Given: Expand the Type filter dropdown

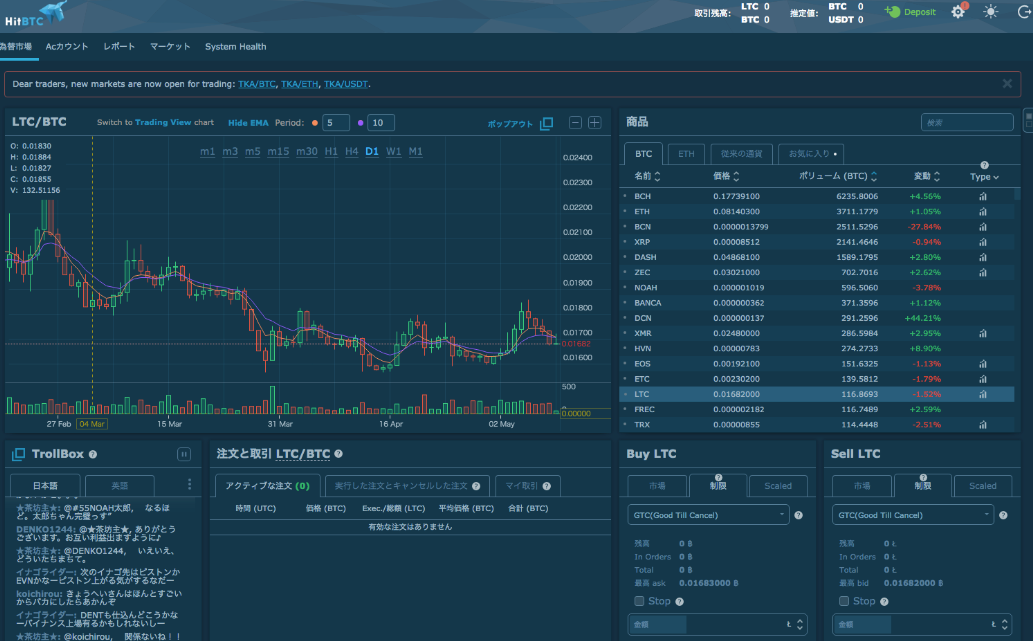Looking at the screenshot, I should tap(984, 177).
